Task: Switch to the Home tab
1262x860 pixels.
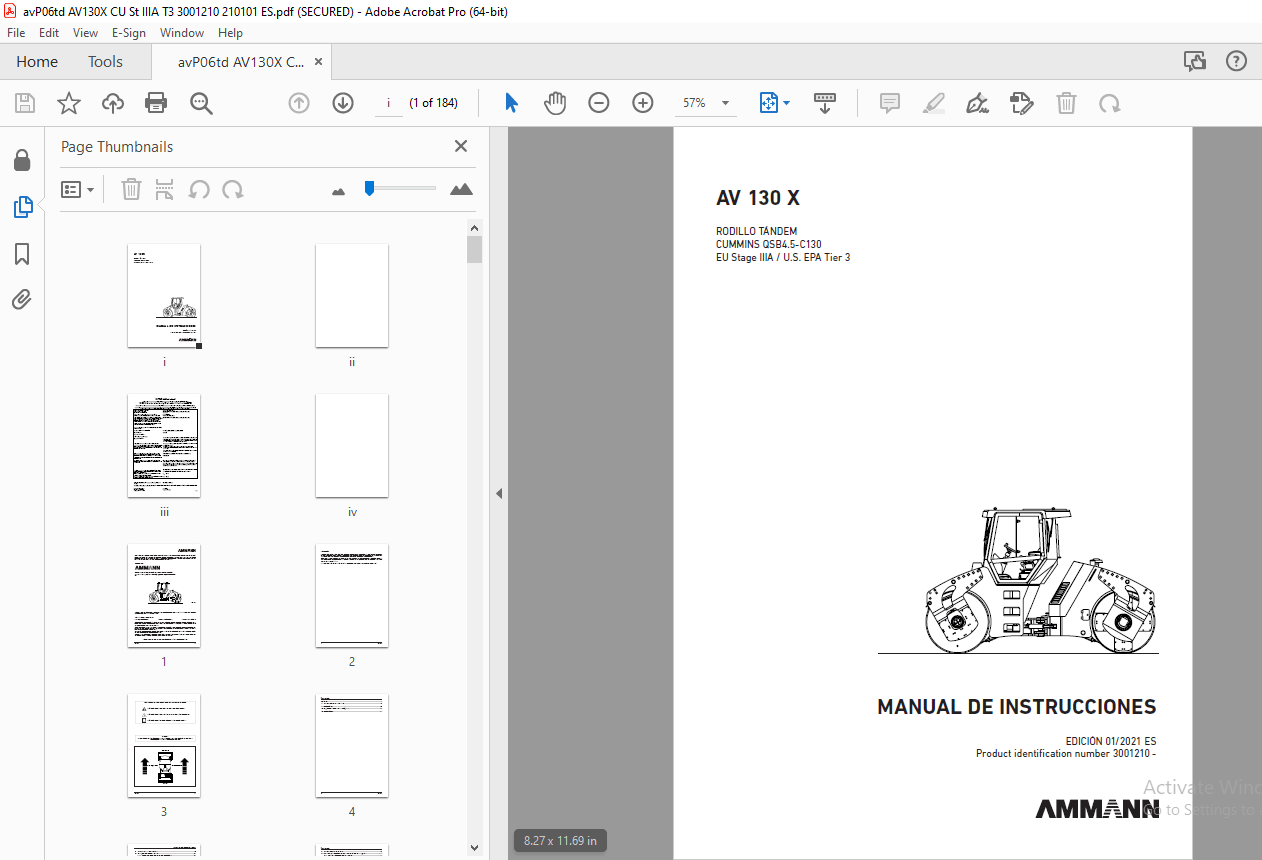Action: [x=37, y=61]
